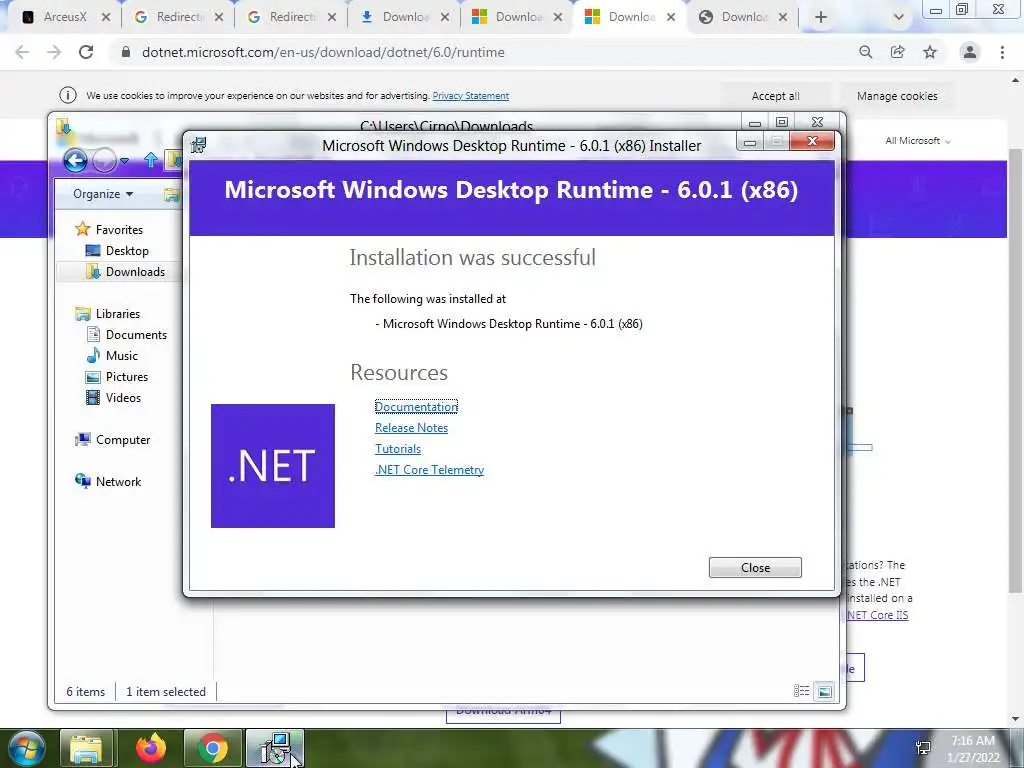Expand the All Microsoft dropdown
This screenshot has height=768, width=1024.
(918, 141)
